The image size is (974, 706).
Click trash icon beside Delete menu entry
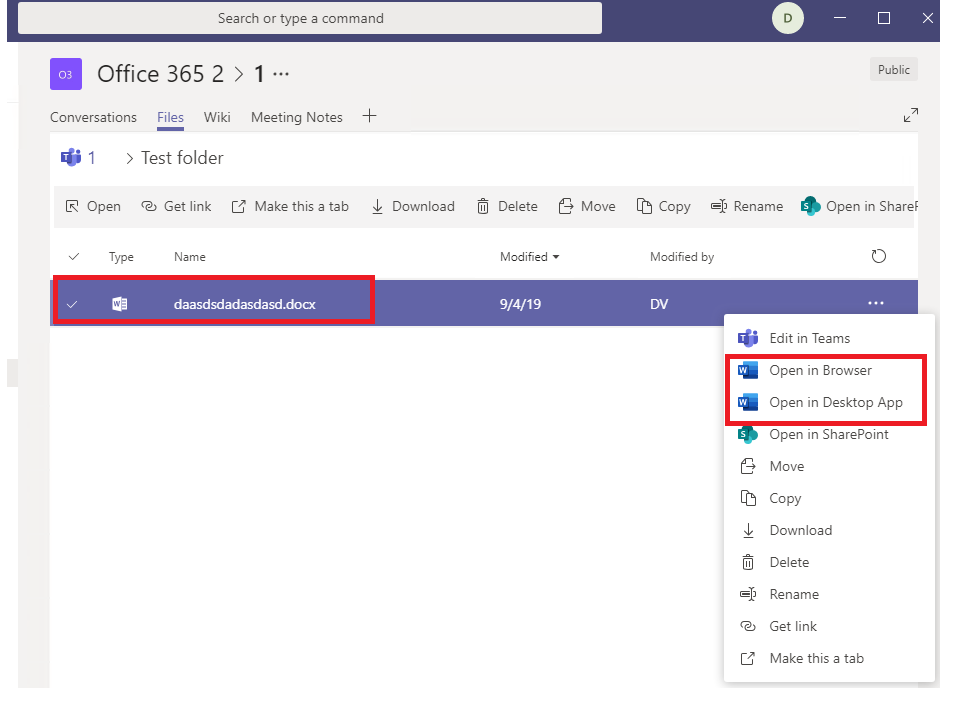tap(748, 563)
